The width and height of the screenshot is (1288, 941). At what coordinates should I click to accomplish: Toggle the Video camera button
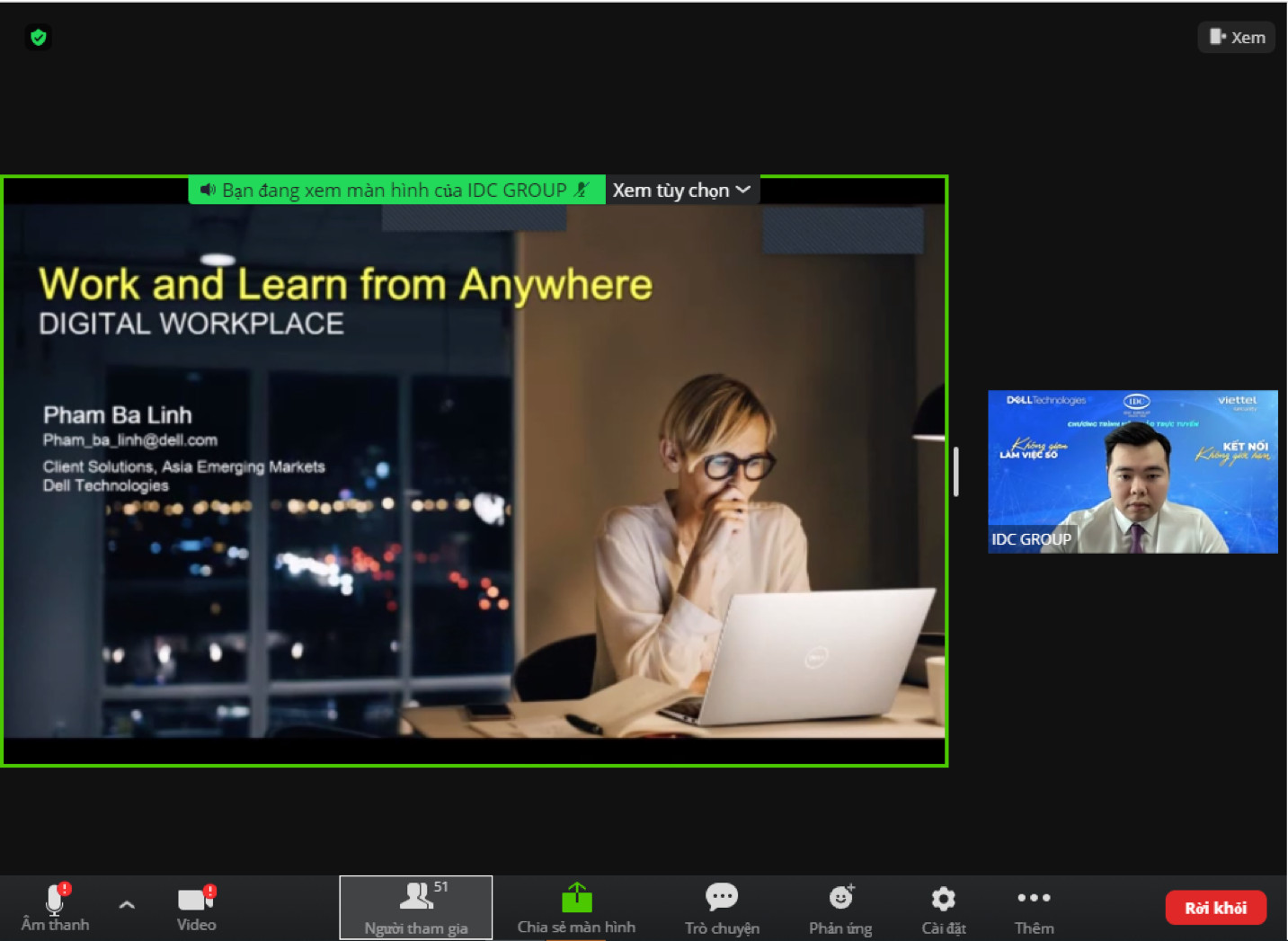(196, 908)
